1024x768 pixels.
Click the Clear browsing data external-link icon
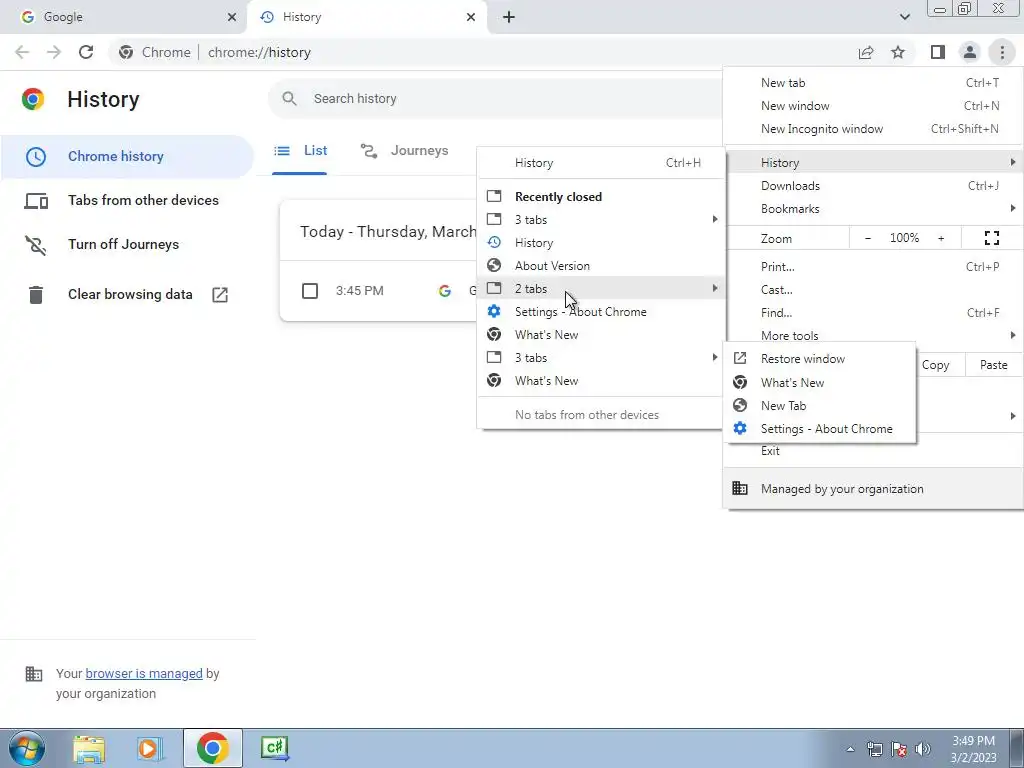pyautogui.click(x=220, y=295)
